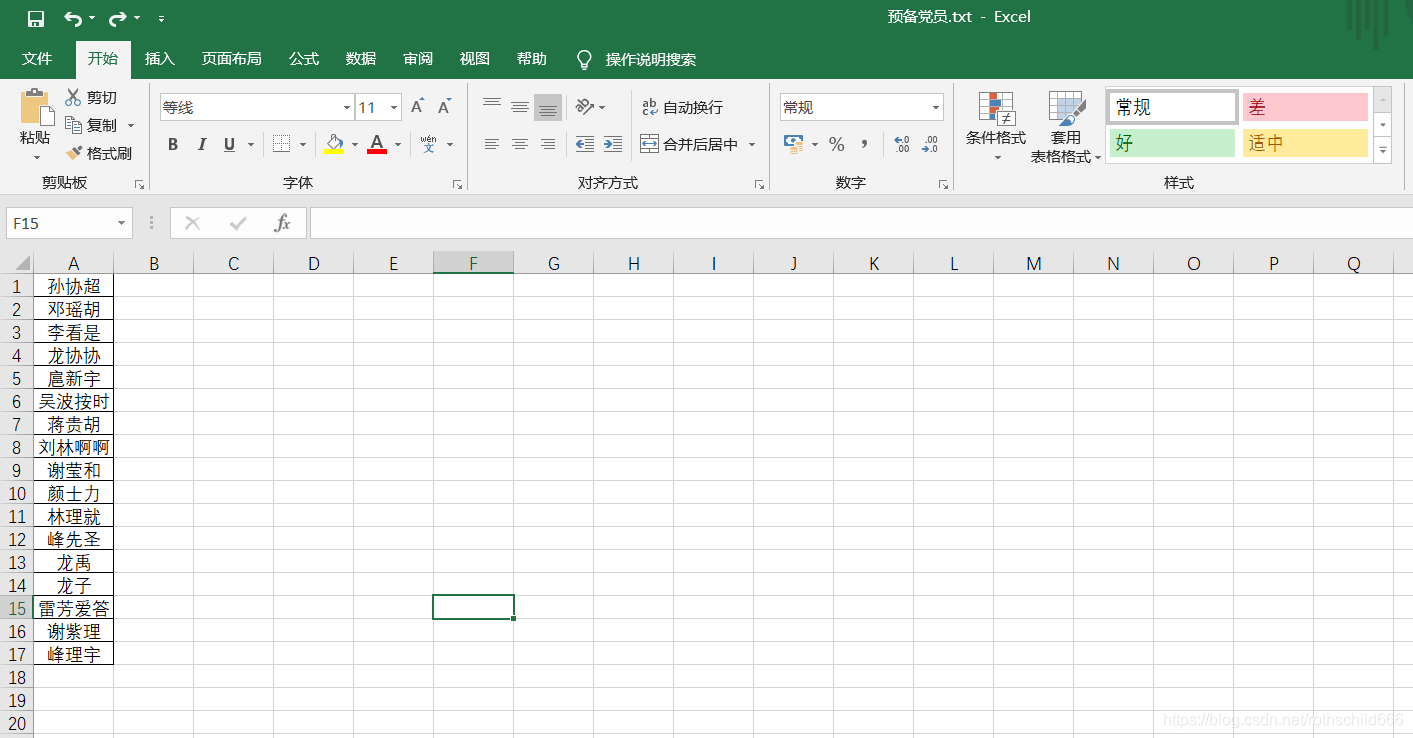
Task: Click the Decrease Indent icon
Action: (585, 144)
